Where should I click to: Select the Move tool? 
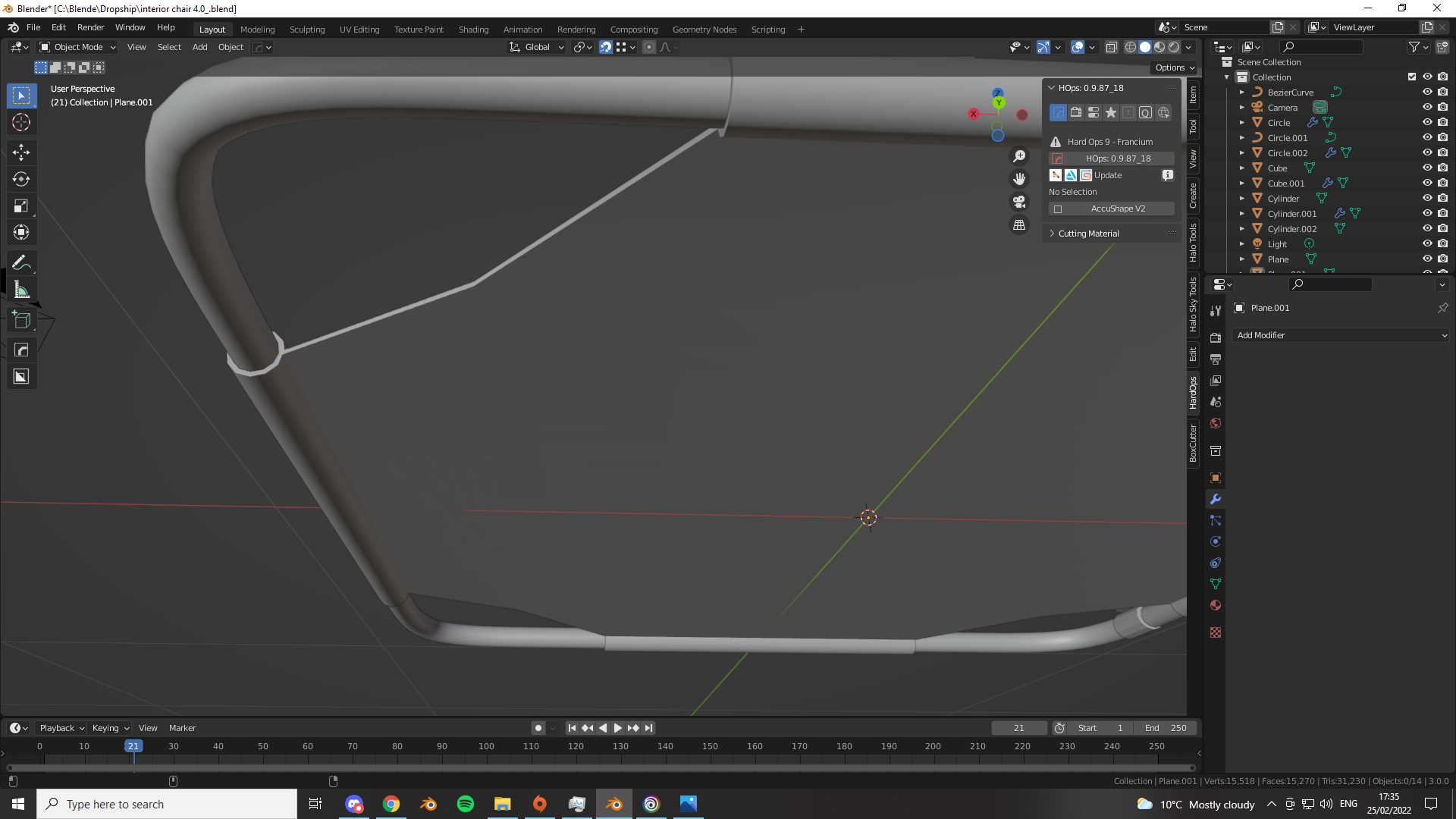coord(21,152)
